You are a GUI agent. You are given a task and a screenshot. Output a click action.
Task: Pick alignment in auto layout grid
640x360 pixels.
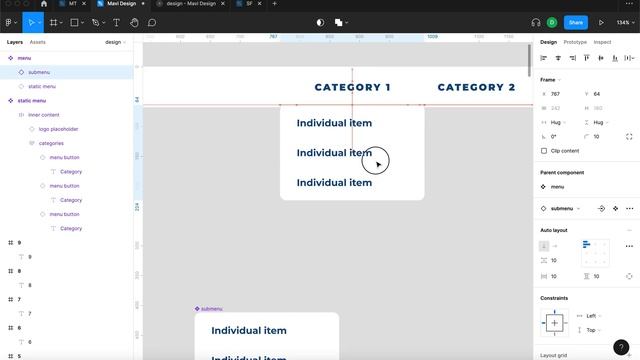coord(595,253)
